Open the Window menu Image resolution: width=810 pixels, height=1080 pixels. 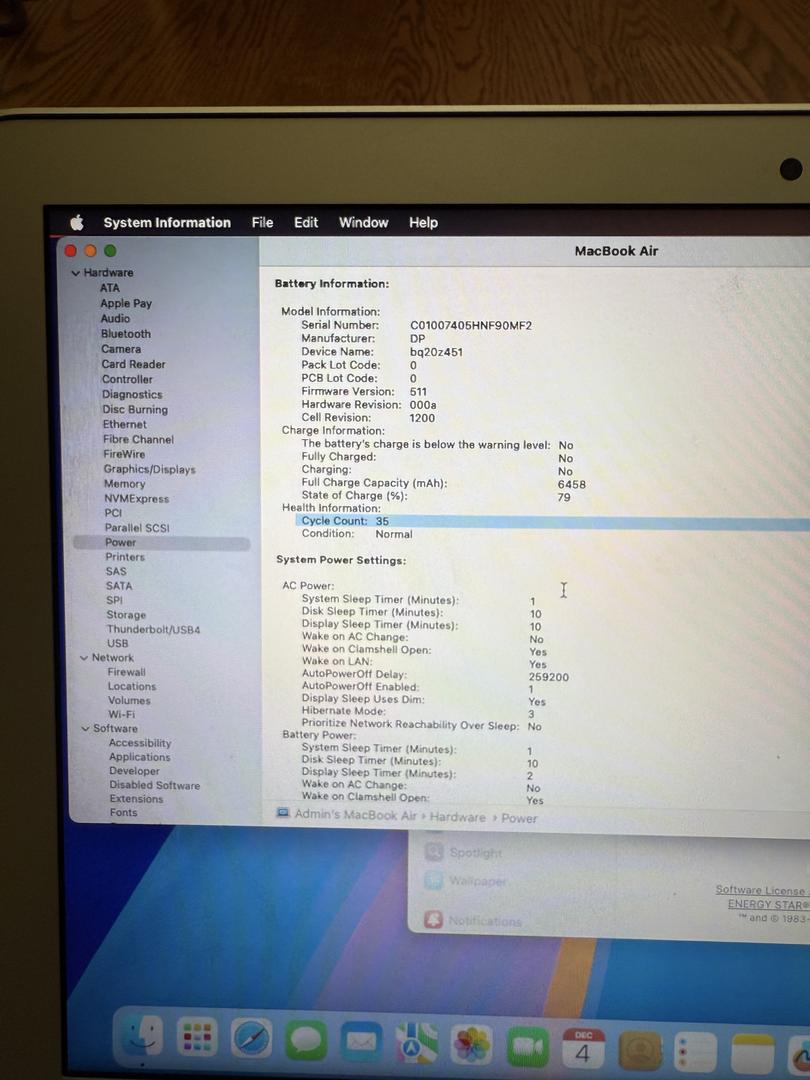coord(363,223)
